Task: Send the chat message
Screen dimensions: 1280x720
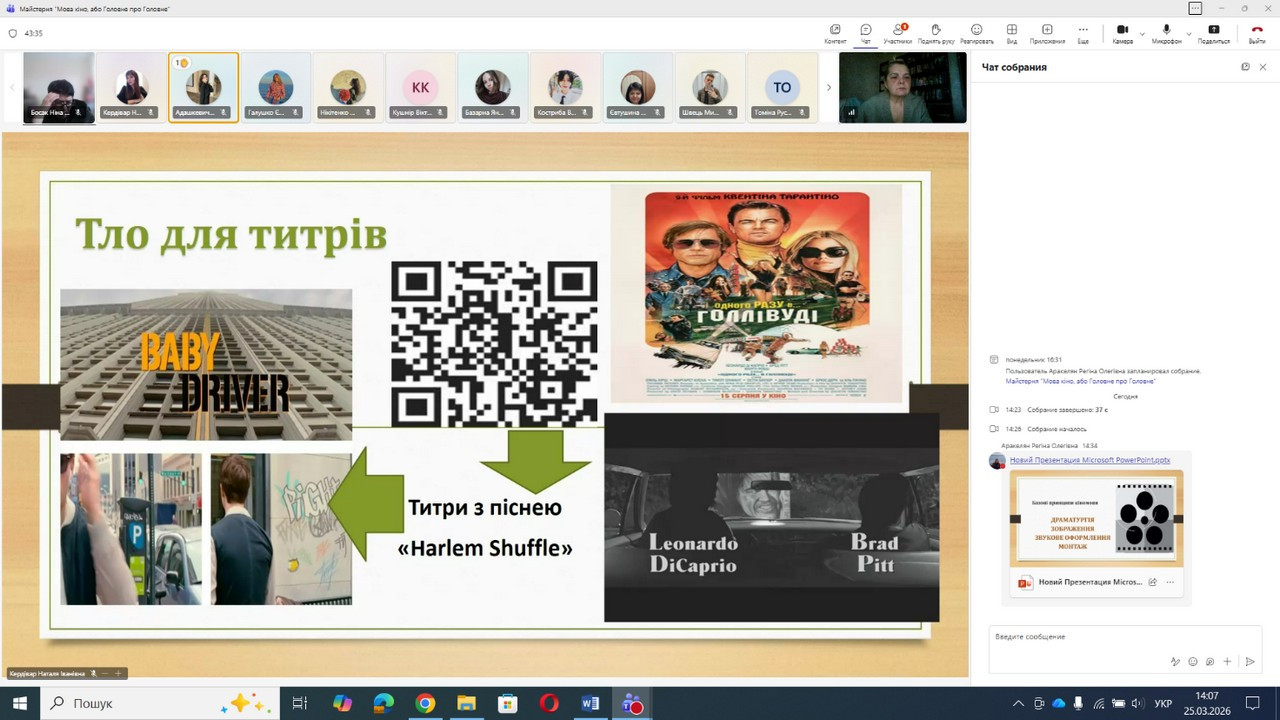Action: [1250, 661]
